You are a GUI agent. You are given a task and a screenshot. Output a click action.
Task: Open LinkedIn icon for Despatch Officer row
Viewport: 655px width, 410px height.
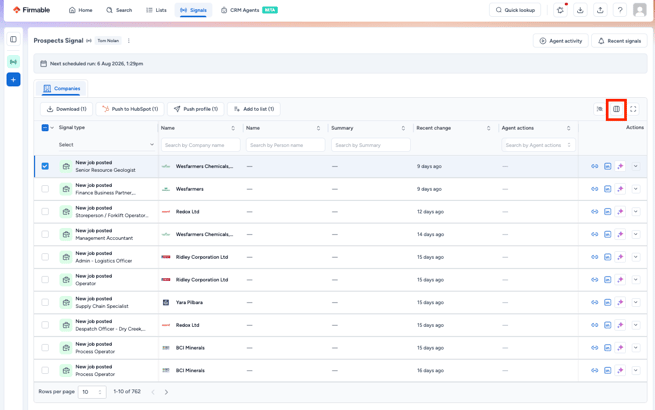pos(607,325)
